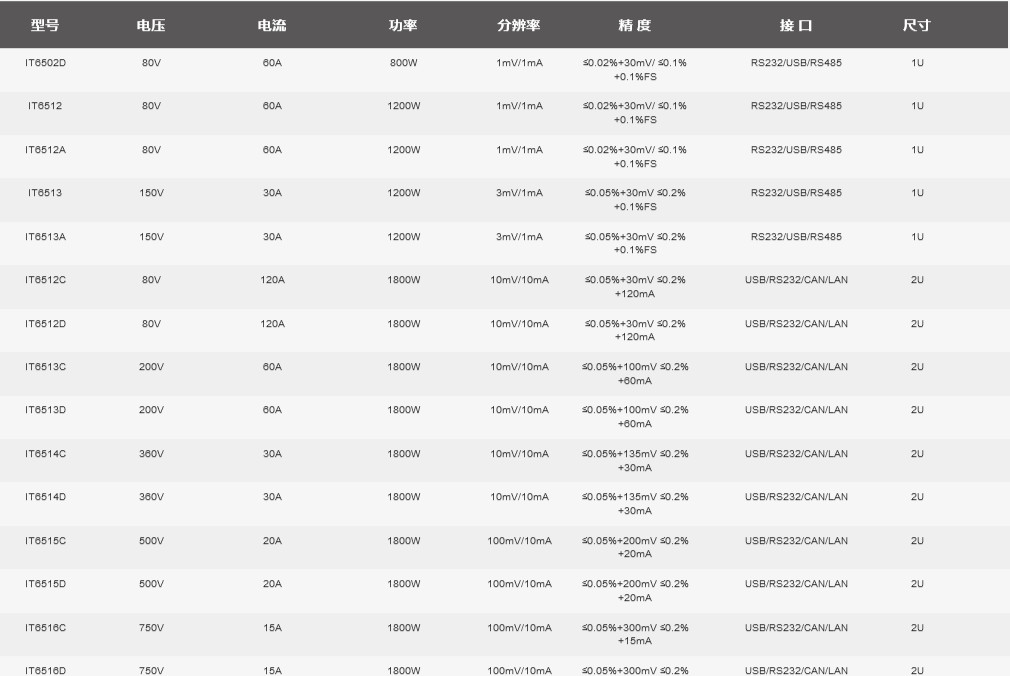This screenshot has height=676, width=1010.
Task: Click the 800W power cell of IT6502D
Action: click(x=403, y=63)
